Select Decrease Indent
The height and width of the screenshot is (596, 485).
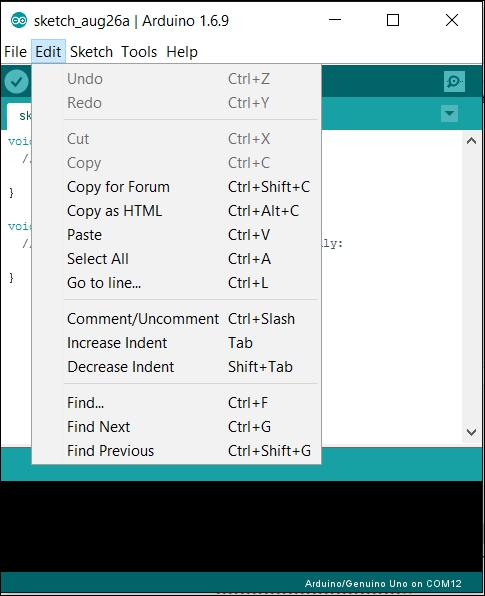click(x=176, y=367)
